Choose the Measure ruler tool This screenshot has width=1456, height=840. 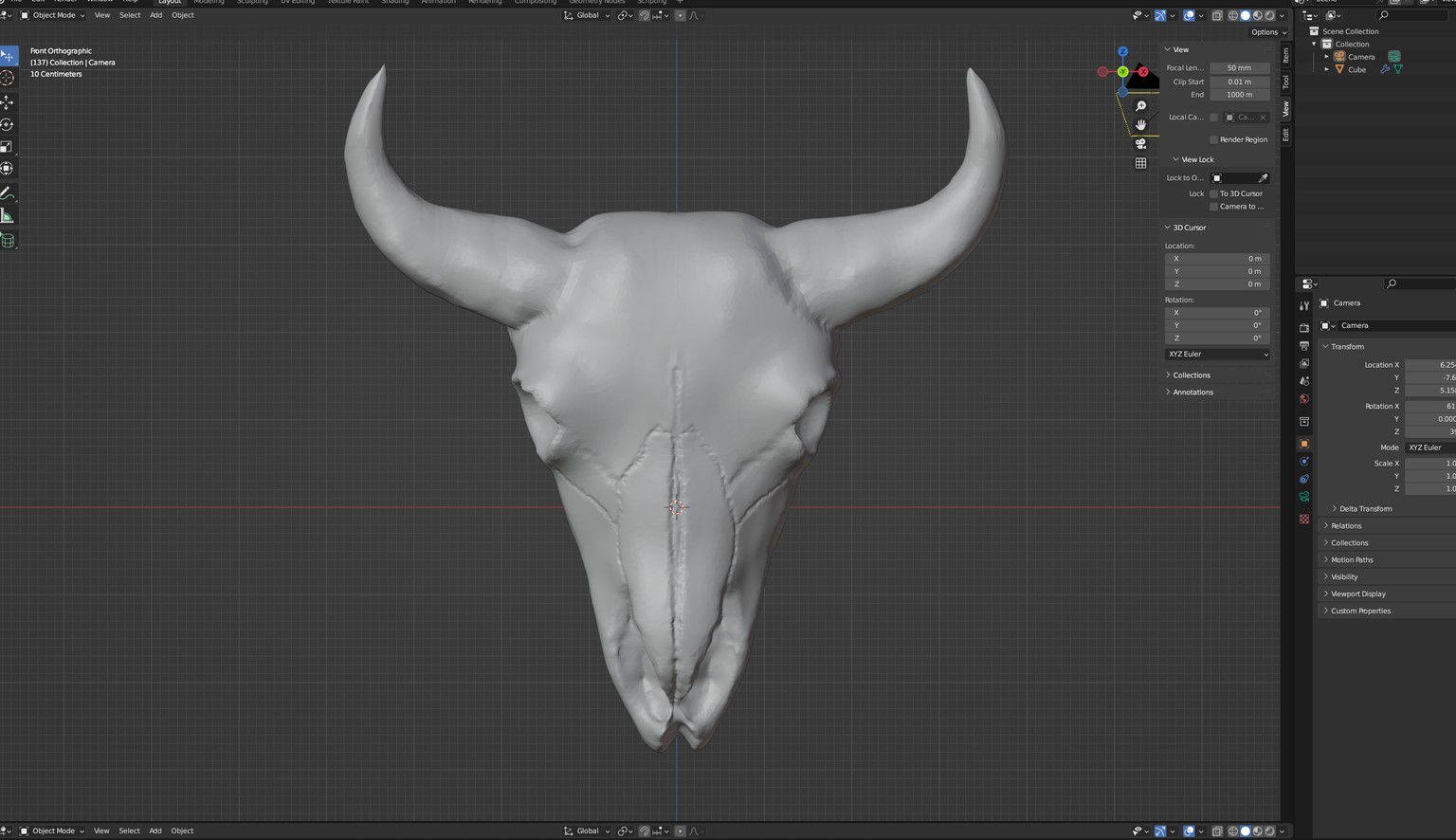[x=8, y=217]
